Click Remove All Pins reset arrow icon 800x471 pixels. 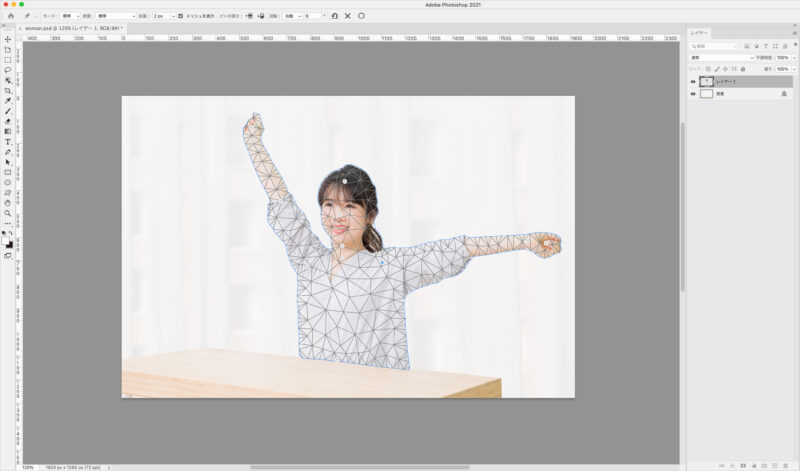coord(334,16)
